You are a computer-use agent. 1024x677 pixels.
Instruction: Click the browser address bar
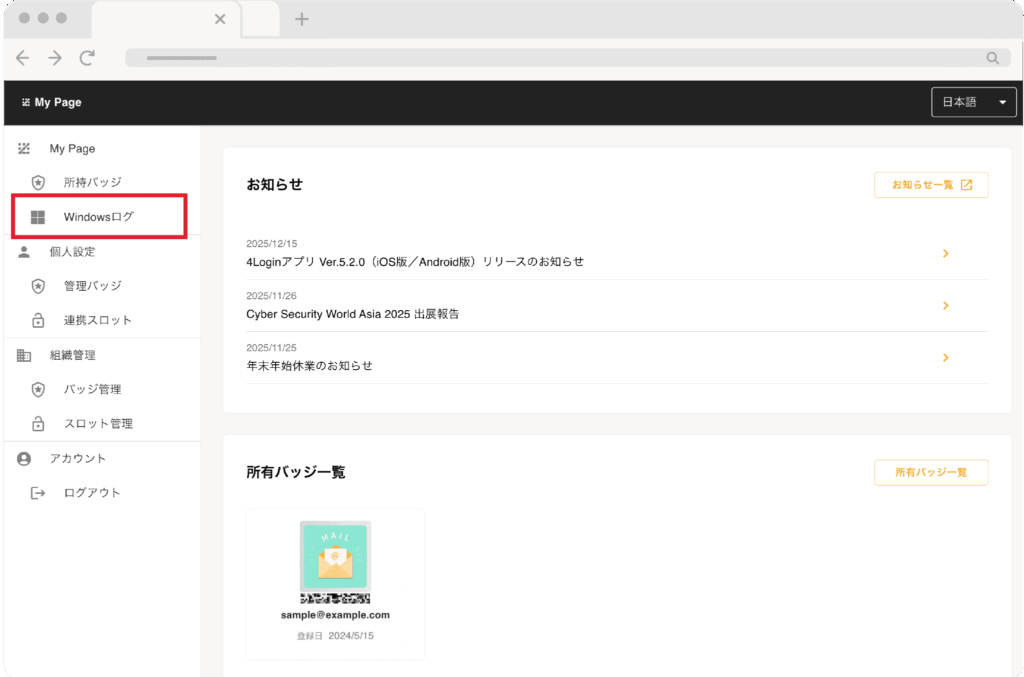click(560, 58)
